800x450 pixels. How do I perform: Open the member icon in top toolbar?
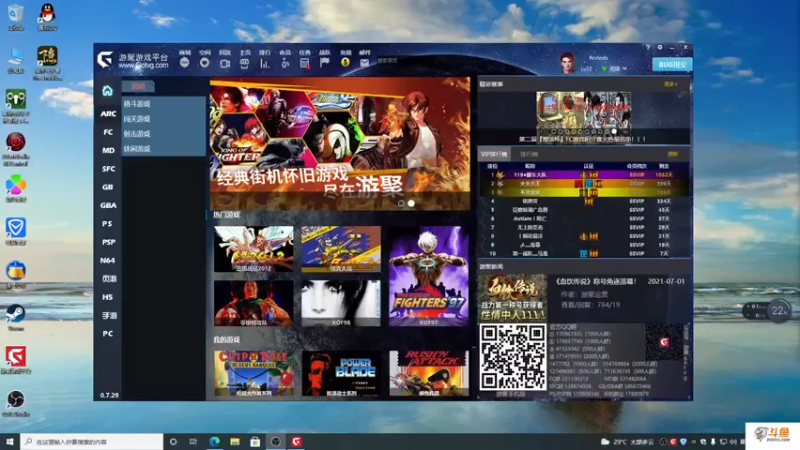(x=285, y=63)
